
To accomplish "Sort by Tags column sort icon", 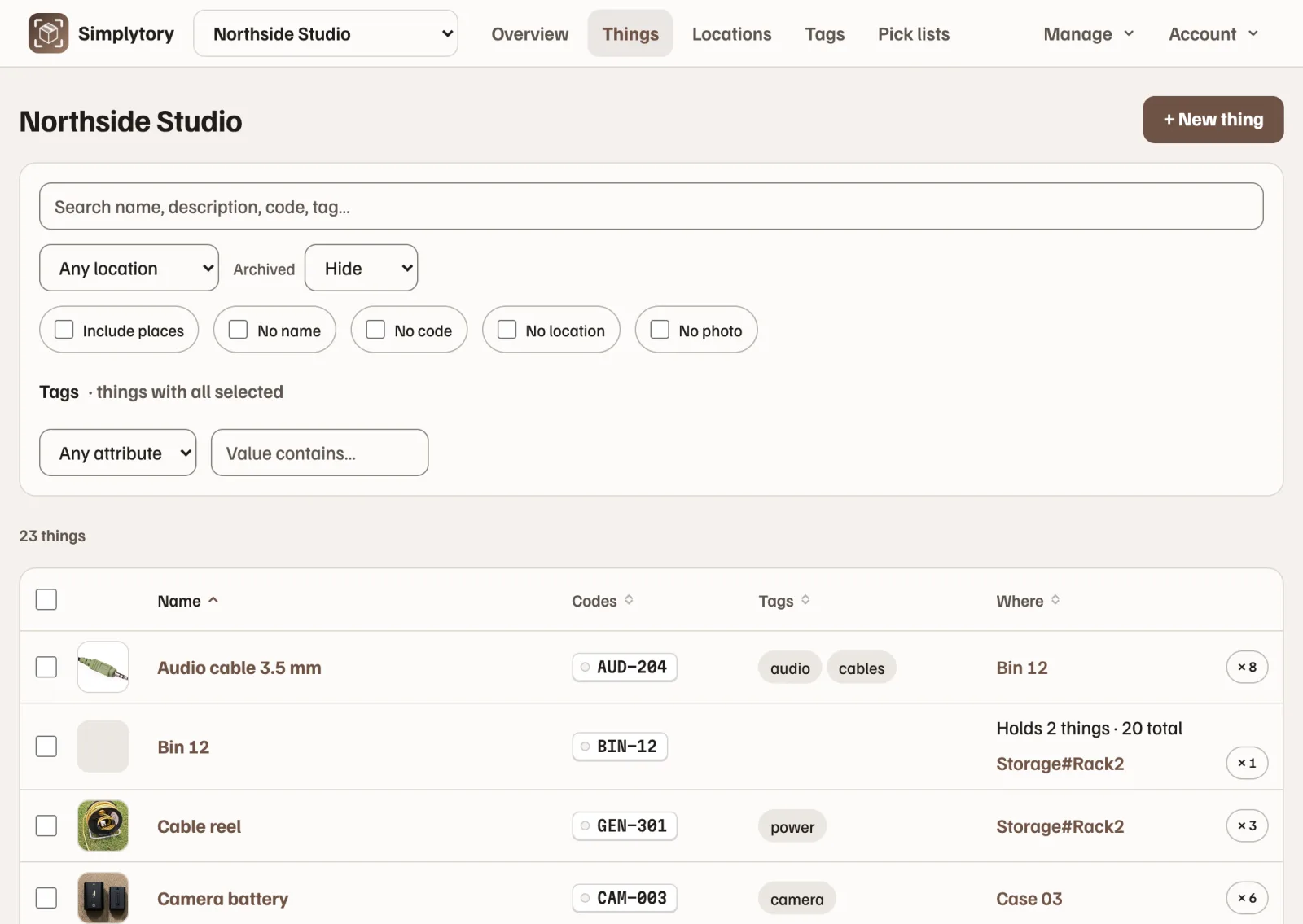I will click(x=805, y=600).
